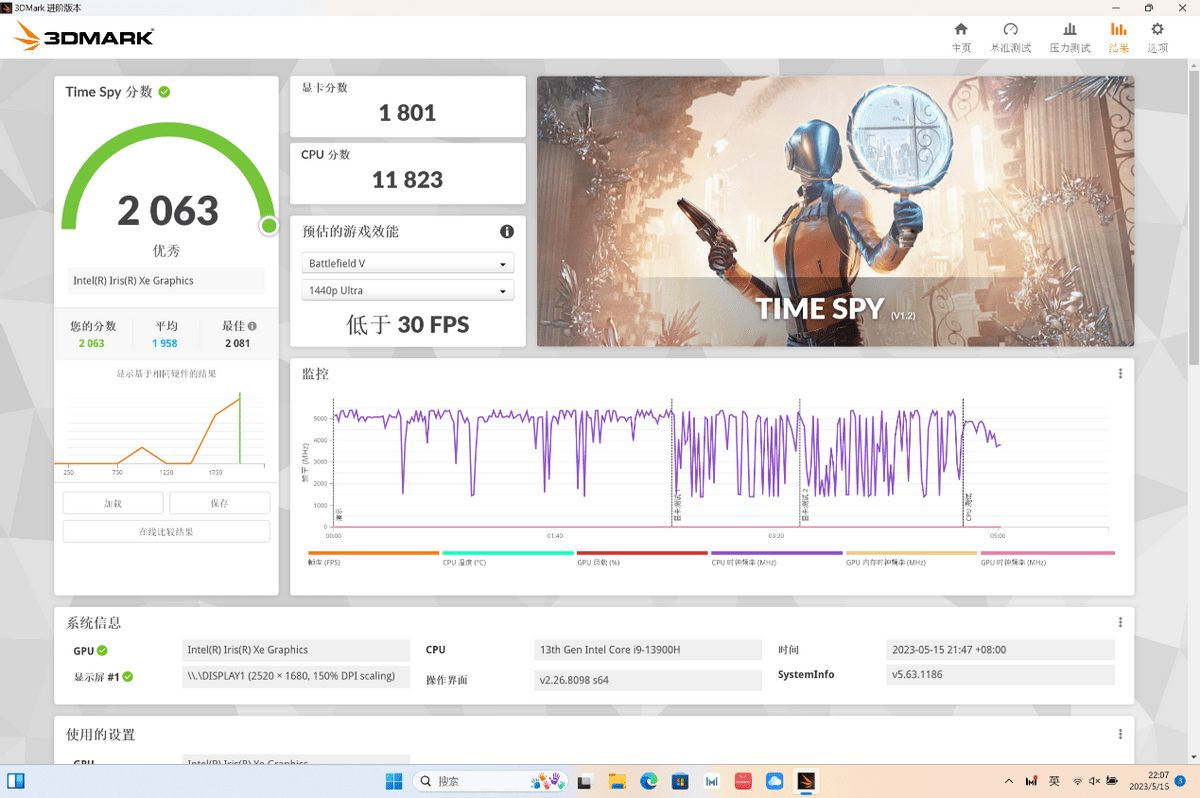Click the volume icon in system tray
The width and height of the screenshot is (1200, 798).
pyautogui.click(x=1095, y=781)
